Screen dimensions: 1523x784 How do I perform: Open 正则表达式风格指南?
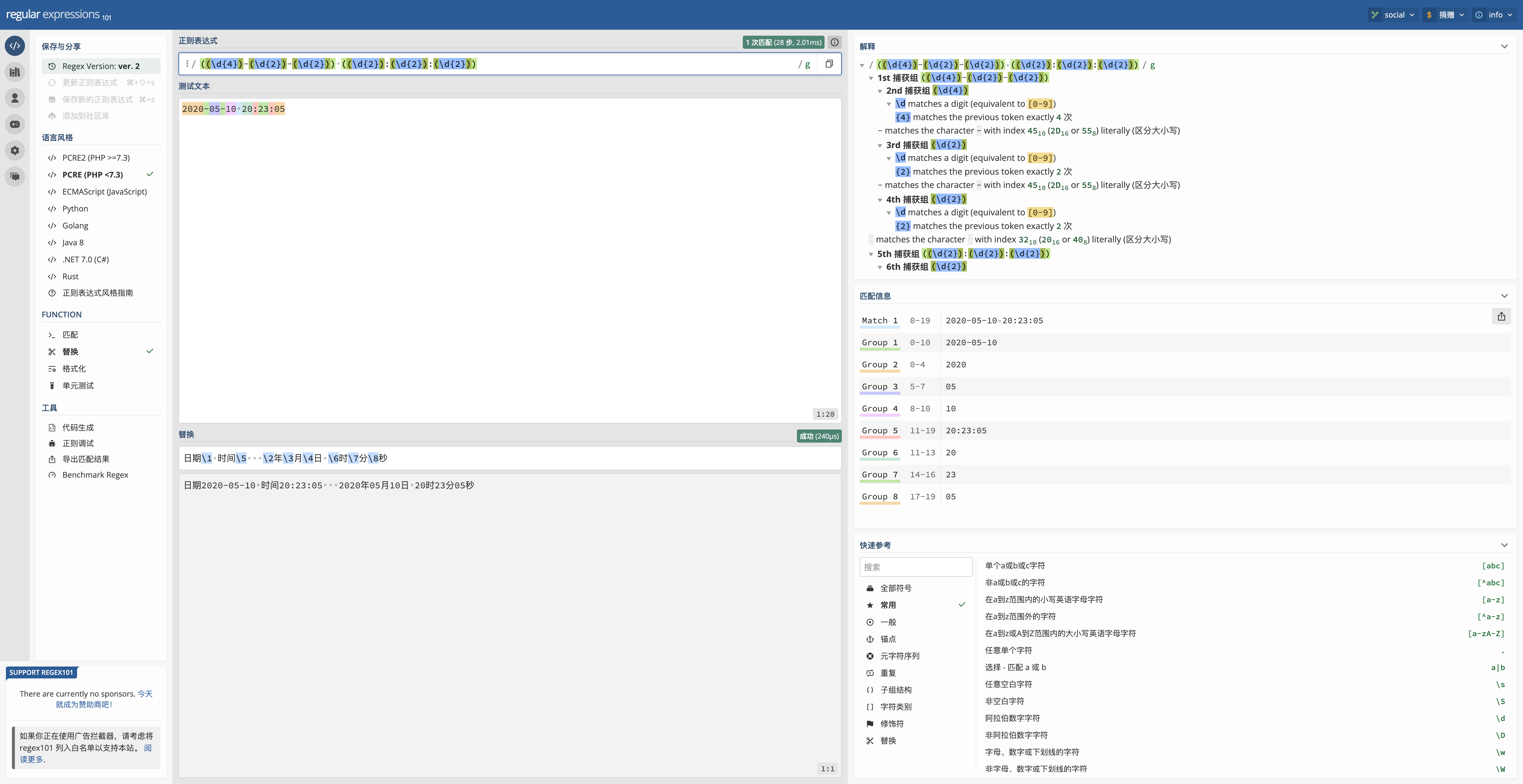101,293
